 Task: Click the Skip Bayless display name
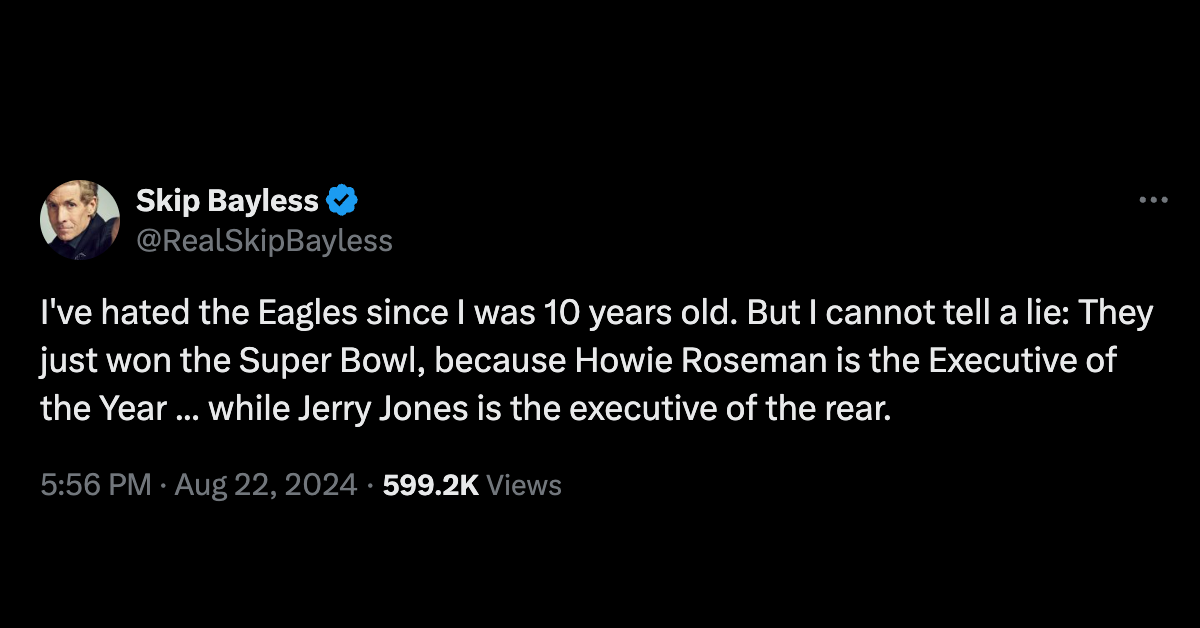tap(227, 201)
